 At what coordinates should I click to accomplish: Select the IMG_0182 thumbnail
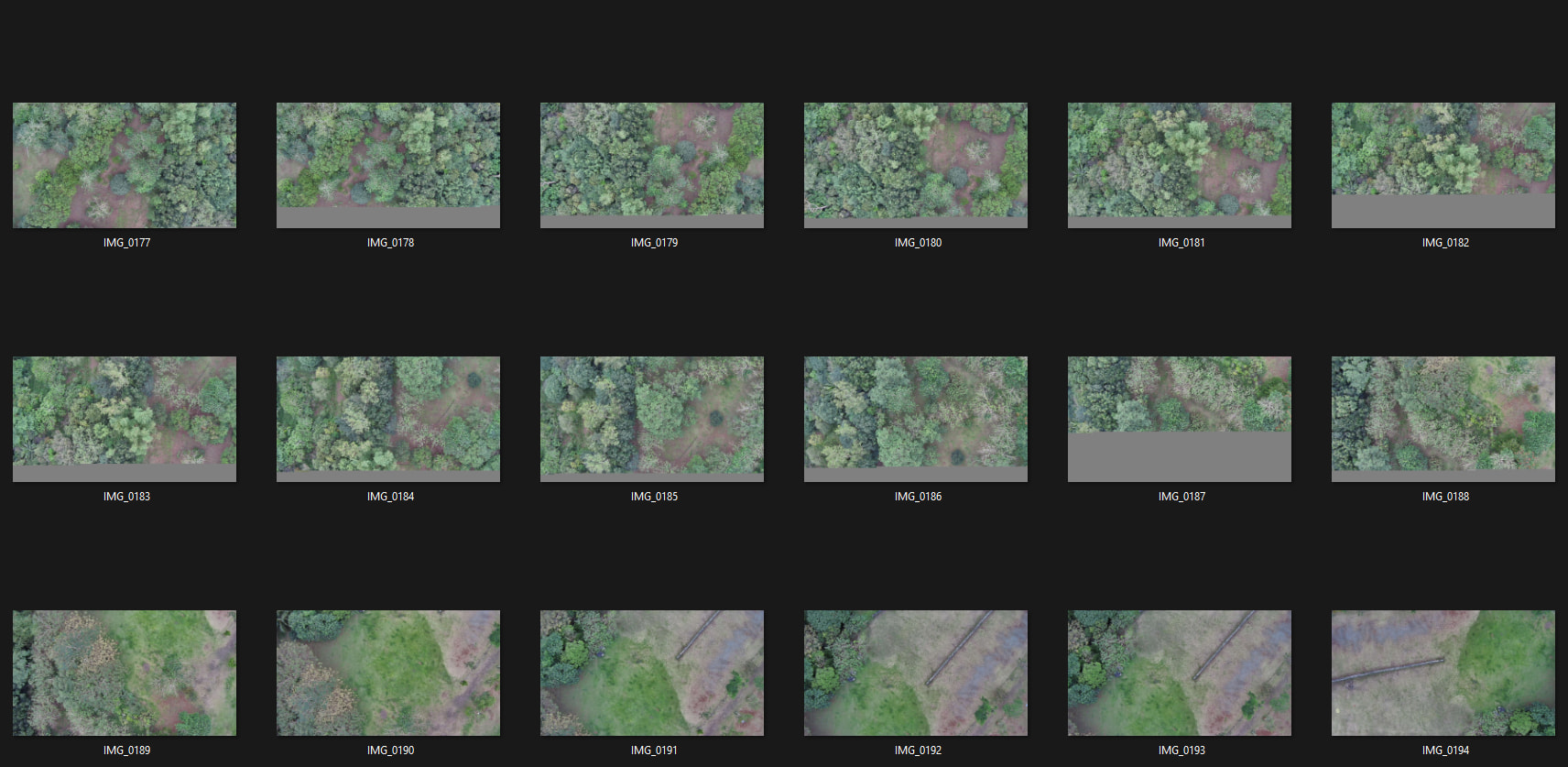coord(1443,165)
